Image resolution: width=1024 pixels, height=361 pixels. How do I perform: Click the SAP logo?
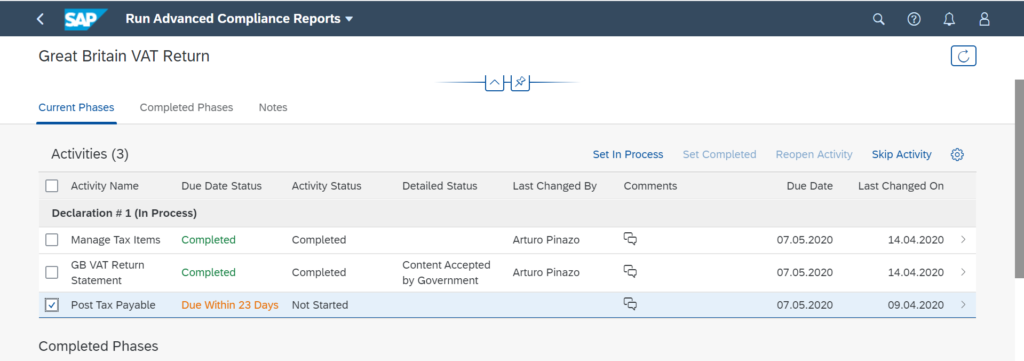pyautogui.click(x=86, y=19)
